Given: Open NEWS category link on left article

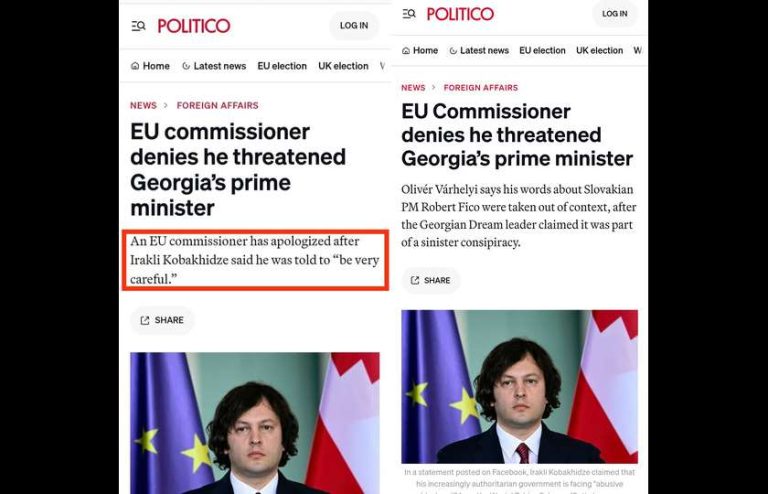Looking at the screenshot, I should (x=143, y=105).
